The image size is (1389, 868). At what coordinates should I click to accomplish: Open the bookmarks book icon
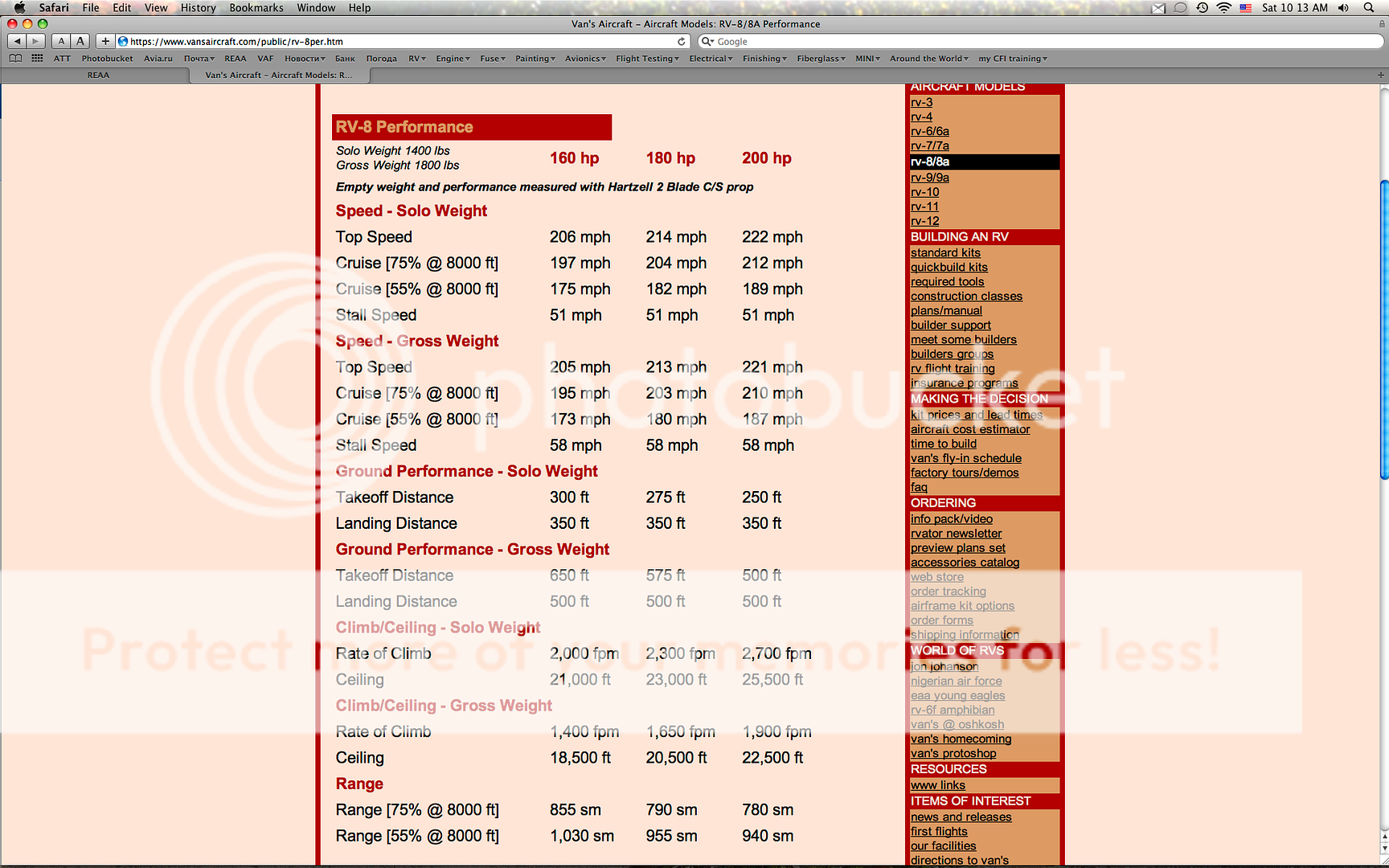point(15,58)
